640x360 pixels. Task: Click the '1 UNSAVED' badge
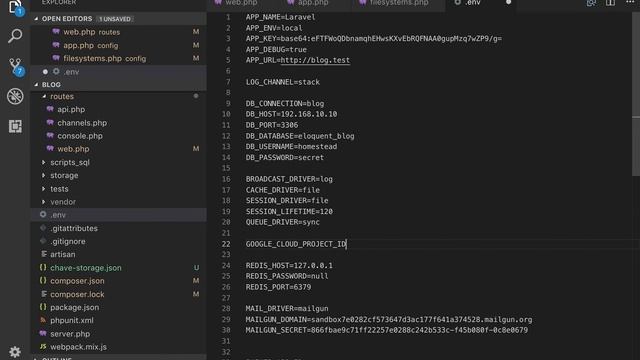(x=115, y=19)
